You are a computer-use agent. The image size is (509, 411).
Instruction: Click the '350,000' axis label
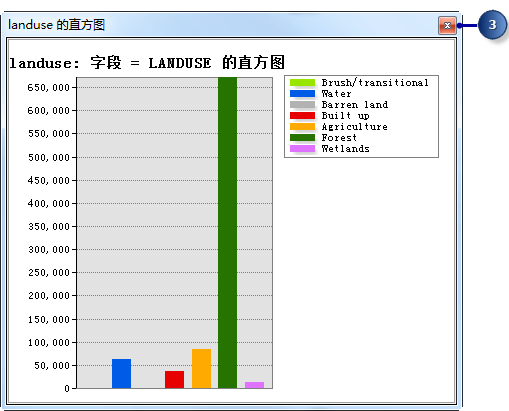coord(49,227)
